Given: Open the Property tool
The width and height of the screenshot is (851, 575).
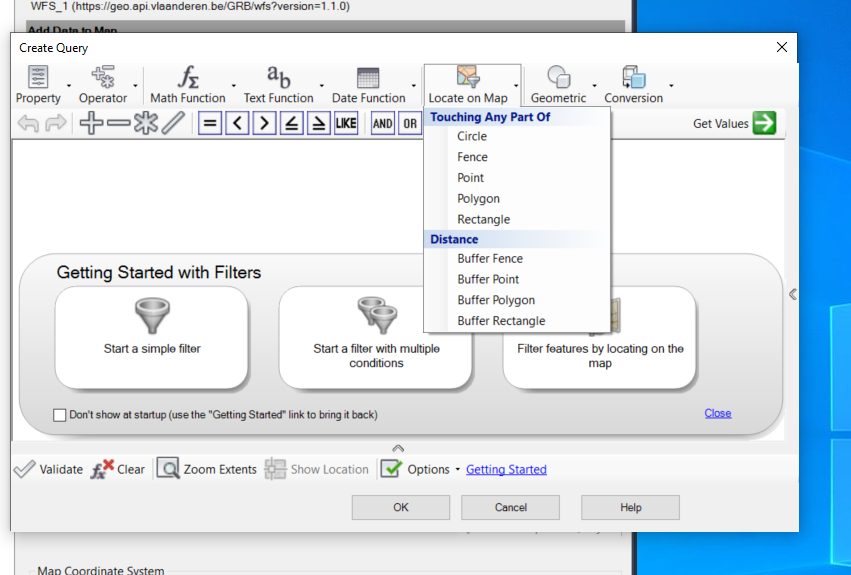Looking at the screenshot, I should (38, 85).
